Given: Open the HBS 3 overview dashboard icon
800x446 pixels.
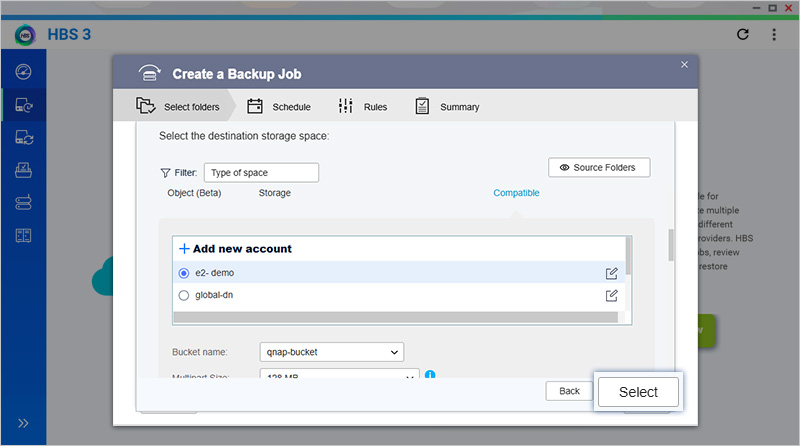Looking at the screenshot, I should (23, 72).
